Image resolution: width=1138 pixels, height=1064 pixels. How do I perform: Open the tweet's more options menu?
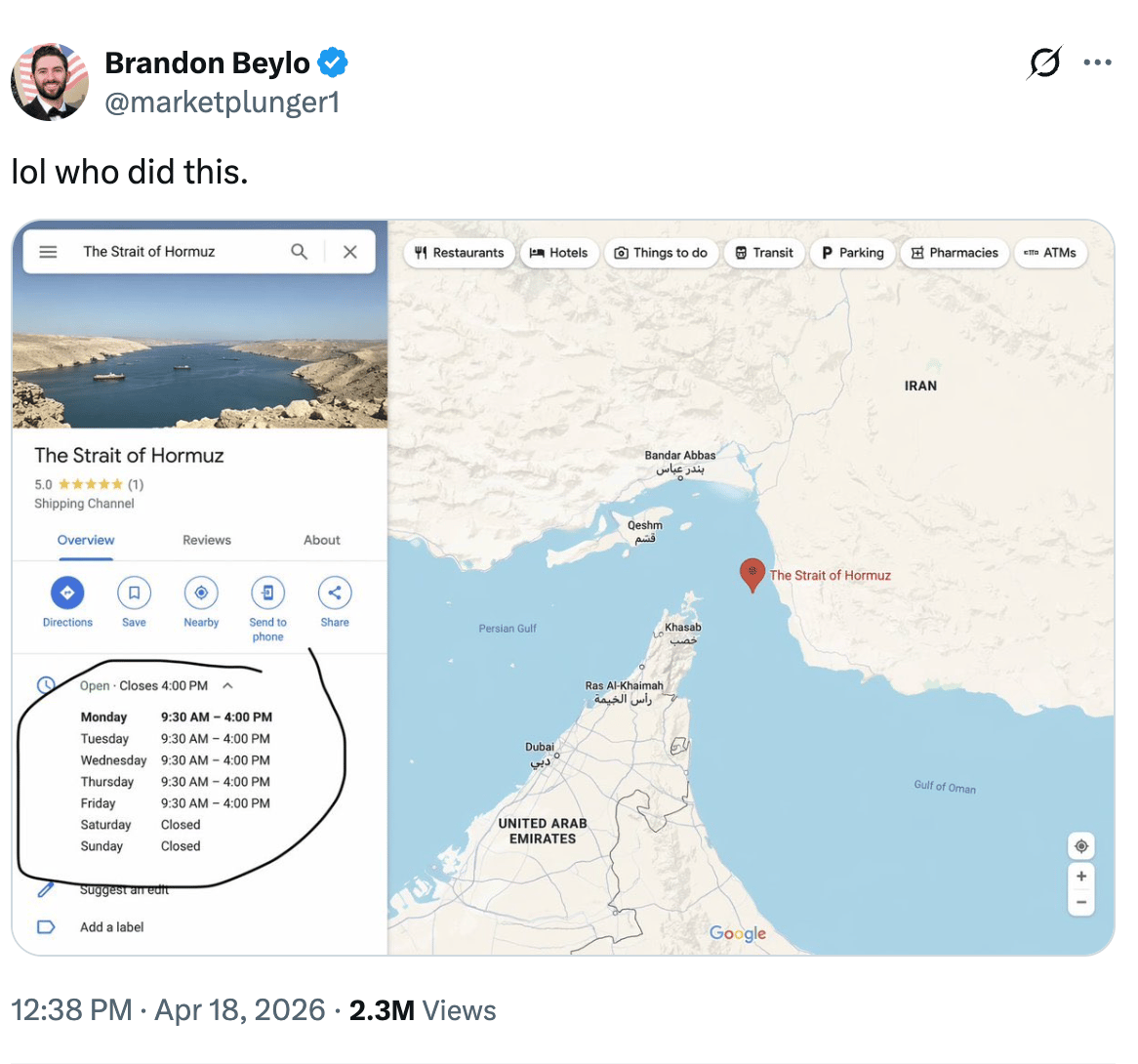click(1097, 63)
